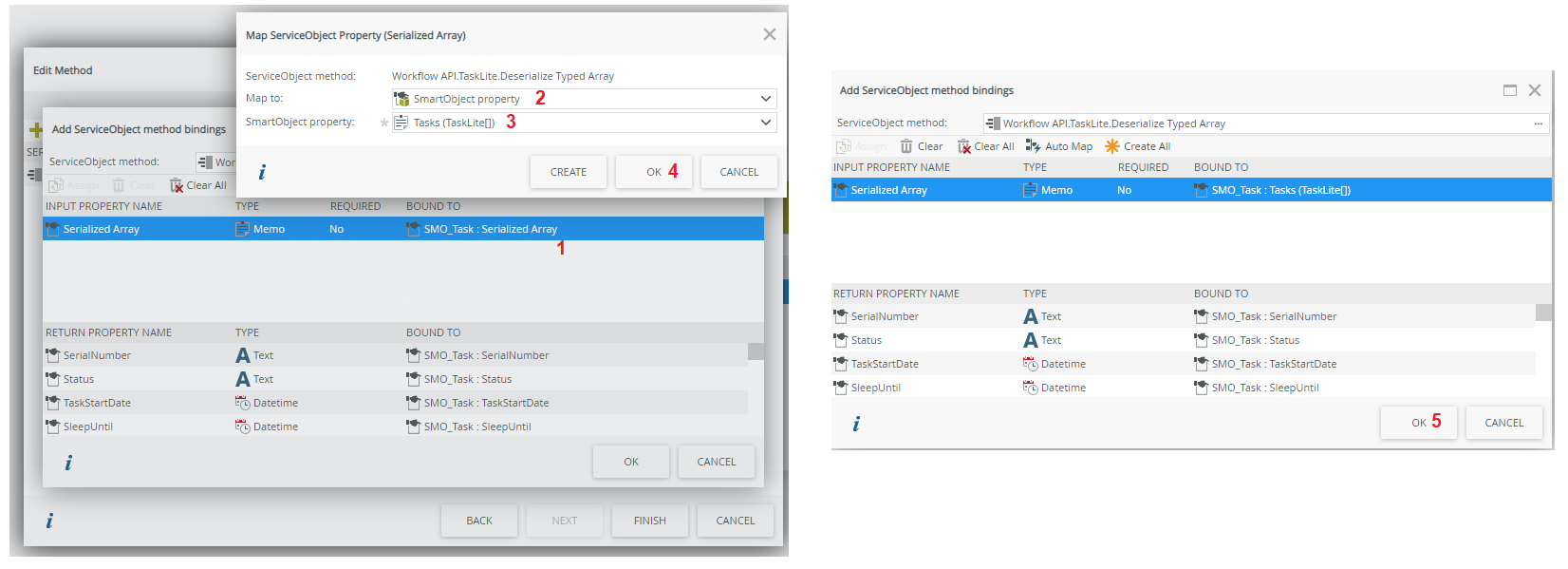Click FINISH in Edit Method wizard
The image size is (1568, 569).
click(x=650, y=521)
